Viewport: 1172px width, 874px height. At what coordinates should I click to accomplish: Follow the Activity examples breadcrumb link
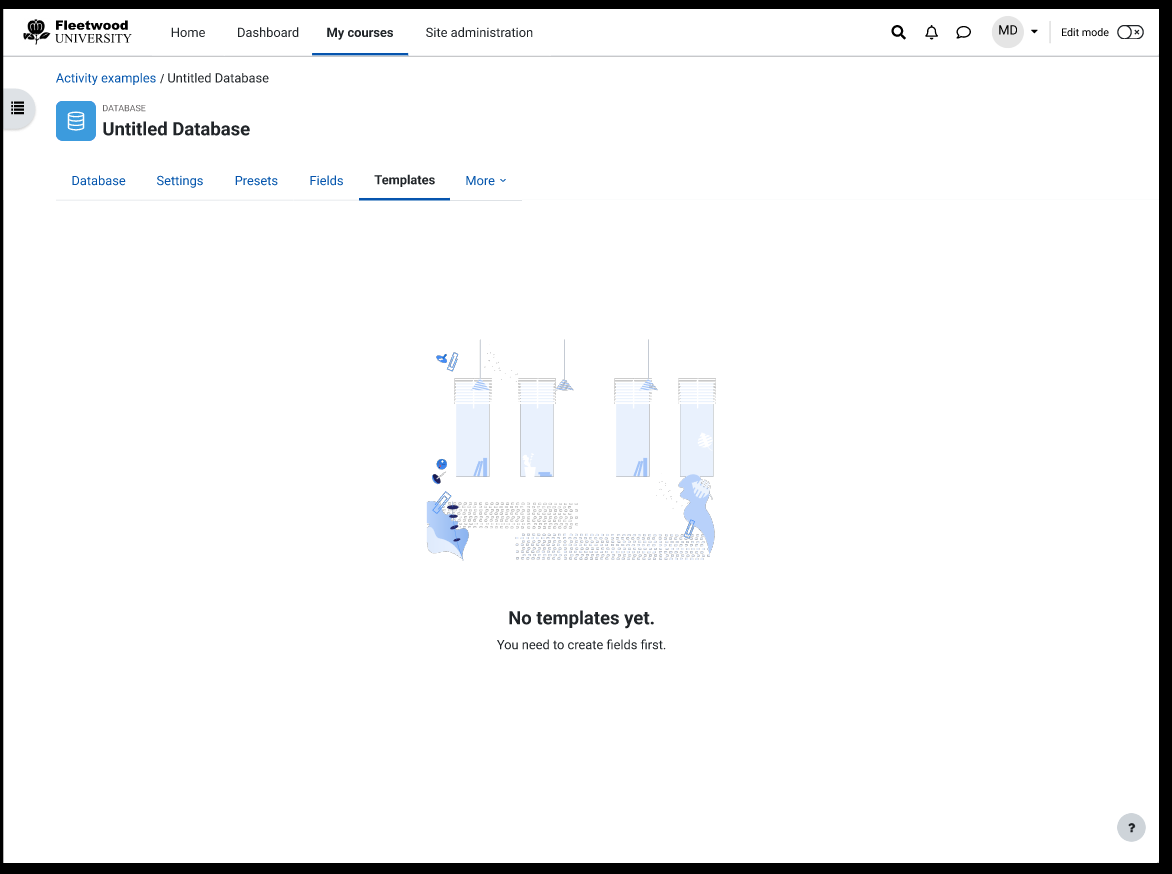[x=106, y=79]
